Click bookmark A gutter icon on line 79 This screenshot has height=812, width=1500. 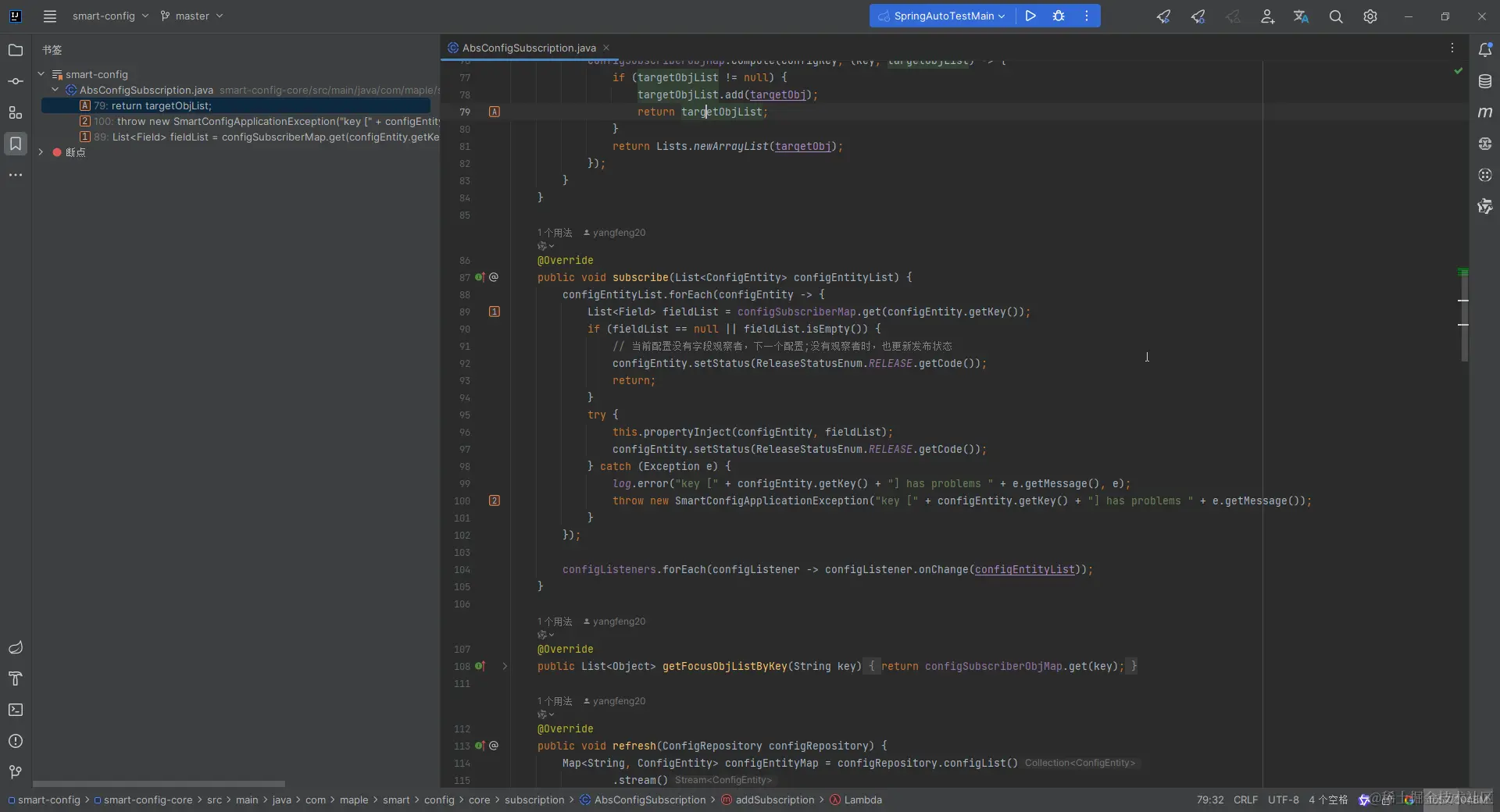[494, 112]
